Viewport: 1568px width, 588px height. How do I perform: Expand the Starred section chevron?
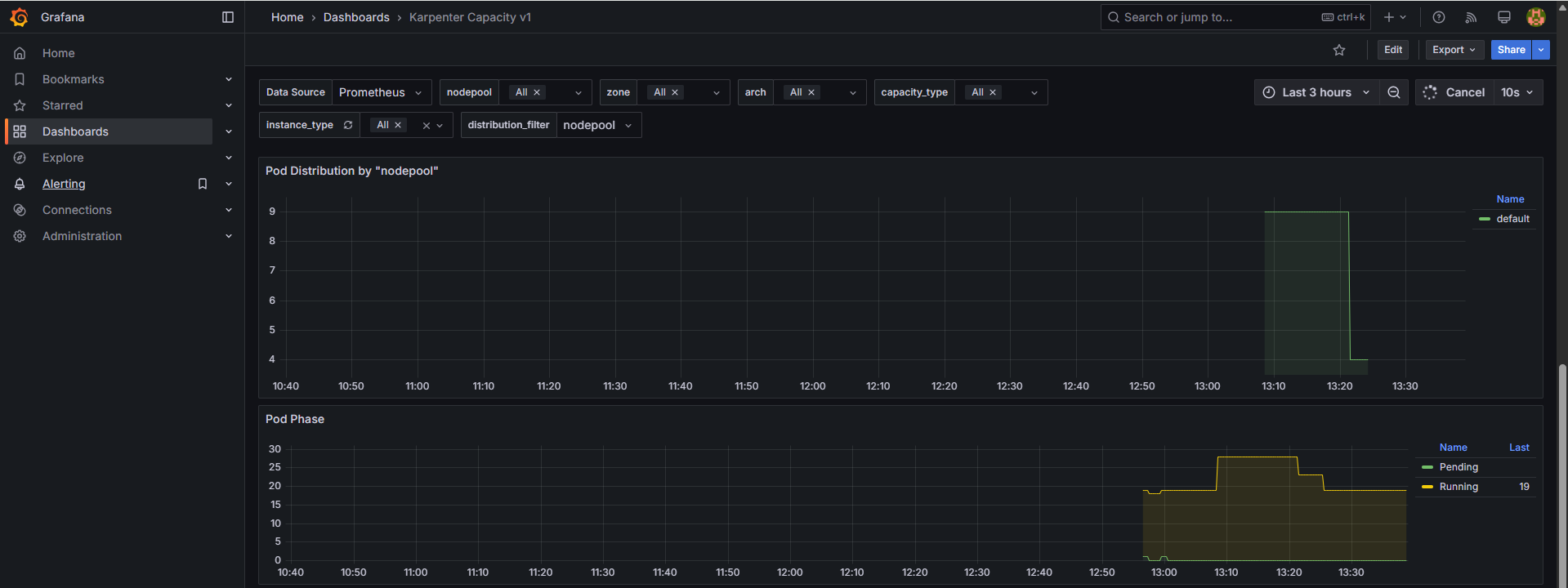(229, 105)
